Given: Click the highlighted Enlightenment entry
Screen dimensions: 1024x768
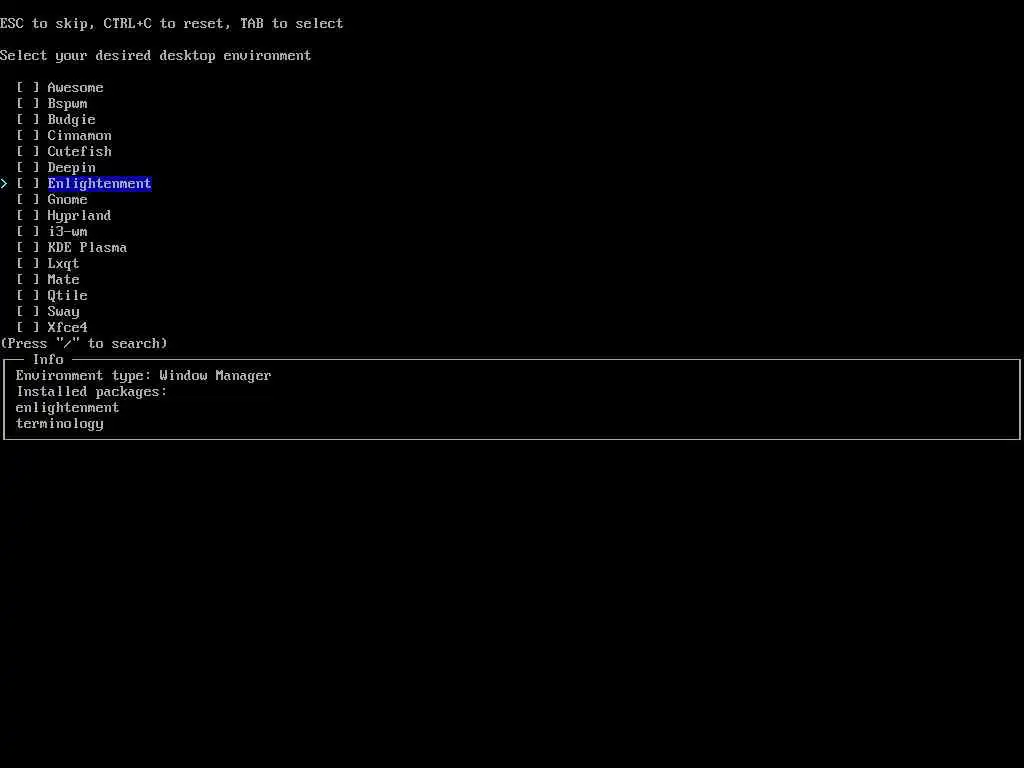Looking at the screenshot, I should pos(99,184).
